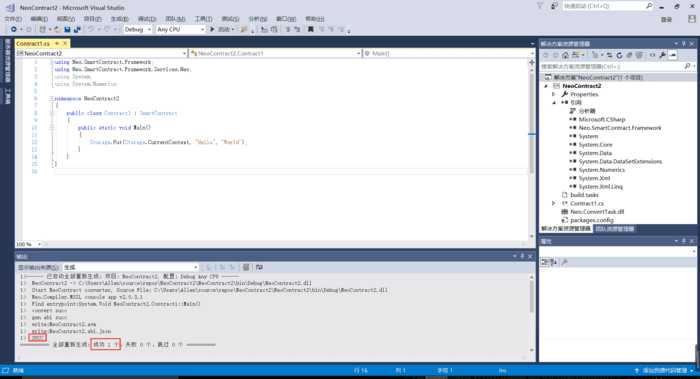The image size is (700, 379).
Task: Click the Save All icon in toolbar
Action: 77,29
